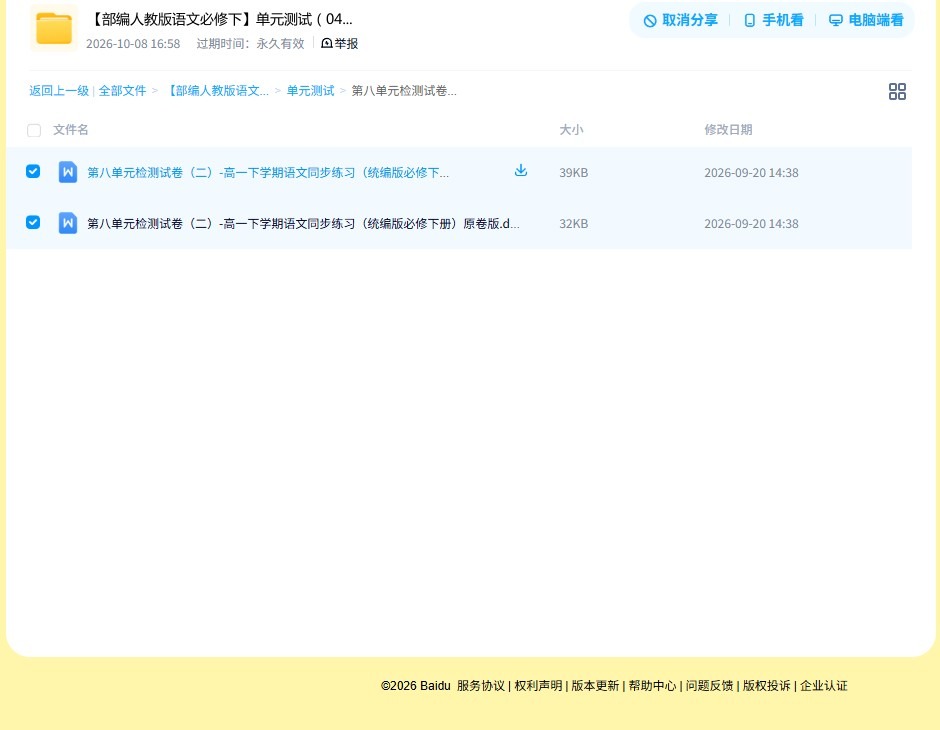The height and width of the screenshot is (730, 940).
Task: Uncheck the 39KB file checkbox
Action: click(x=33, y=172)
